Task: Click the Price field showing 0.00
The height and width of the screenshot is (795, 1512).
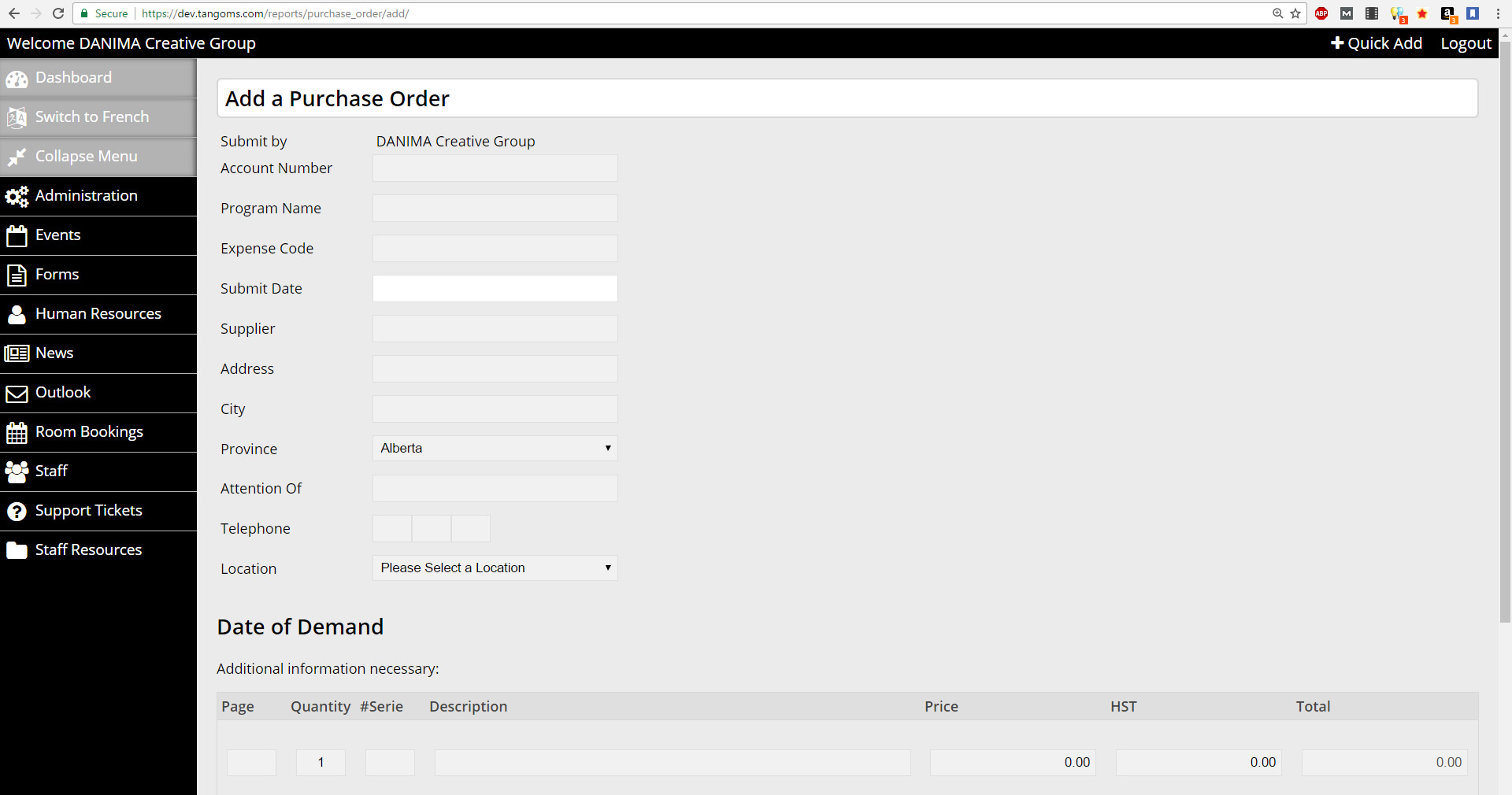Action: (1013, 762)
